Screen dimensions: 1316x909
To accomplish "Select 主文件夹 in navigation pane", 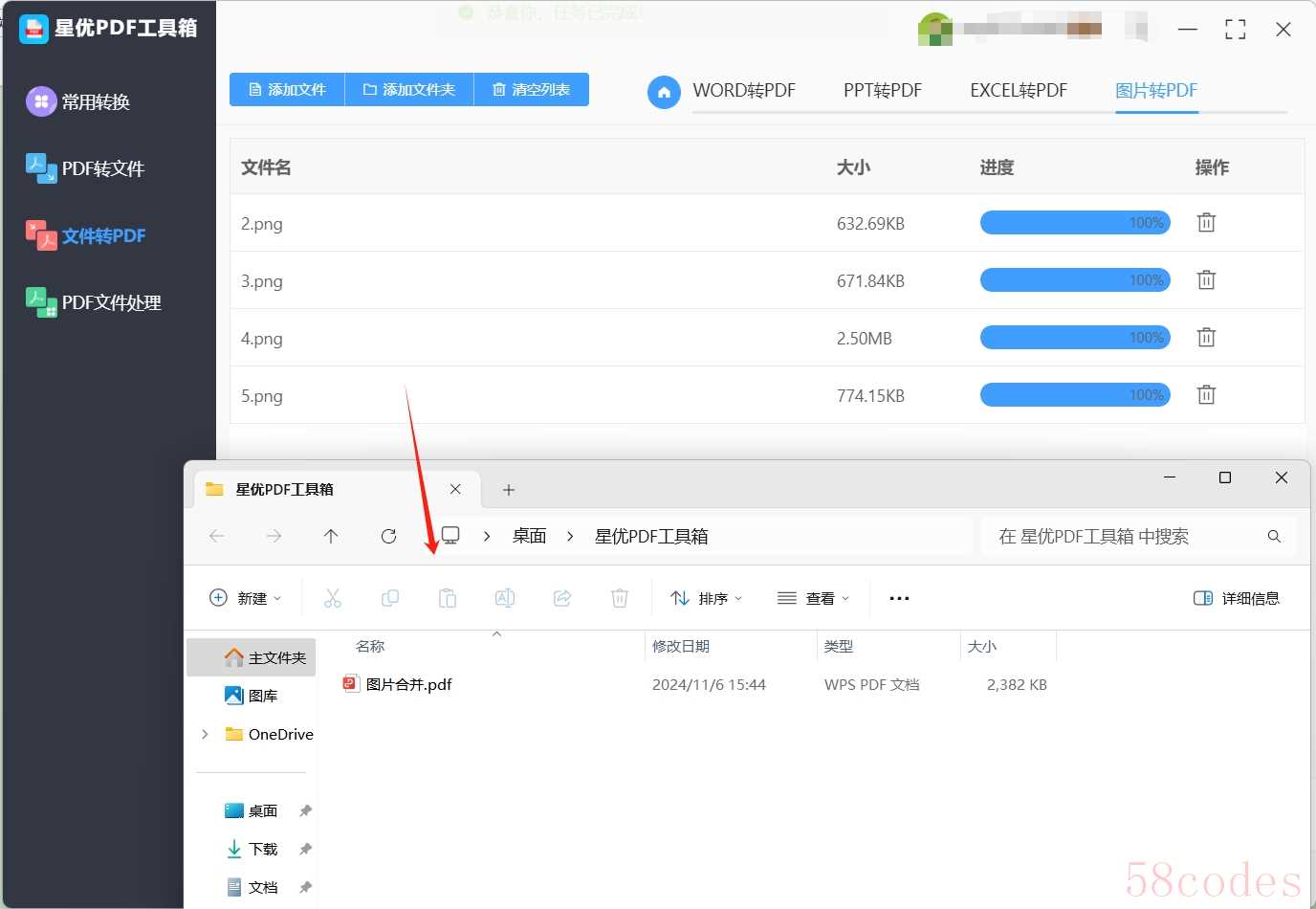I will click(252, 657).
